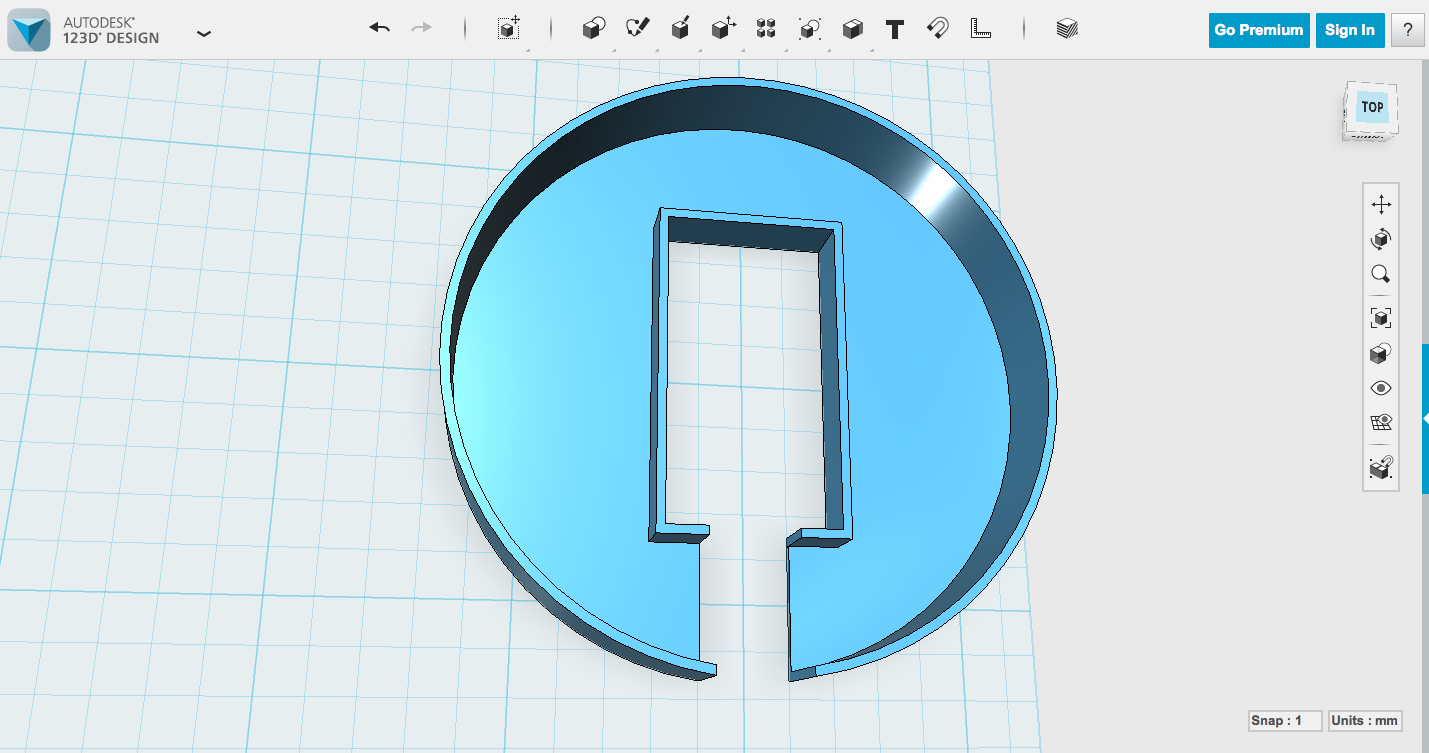Viewport: 1429px width, 753px height.
Task: Open the Grouping tools menu
Action: click(x=809, y=29)
